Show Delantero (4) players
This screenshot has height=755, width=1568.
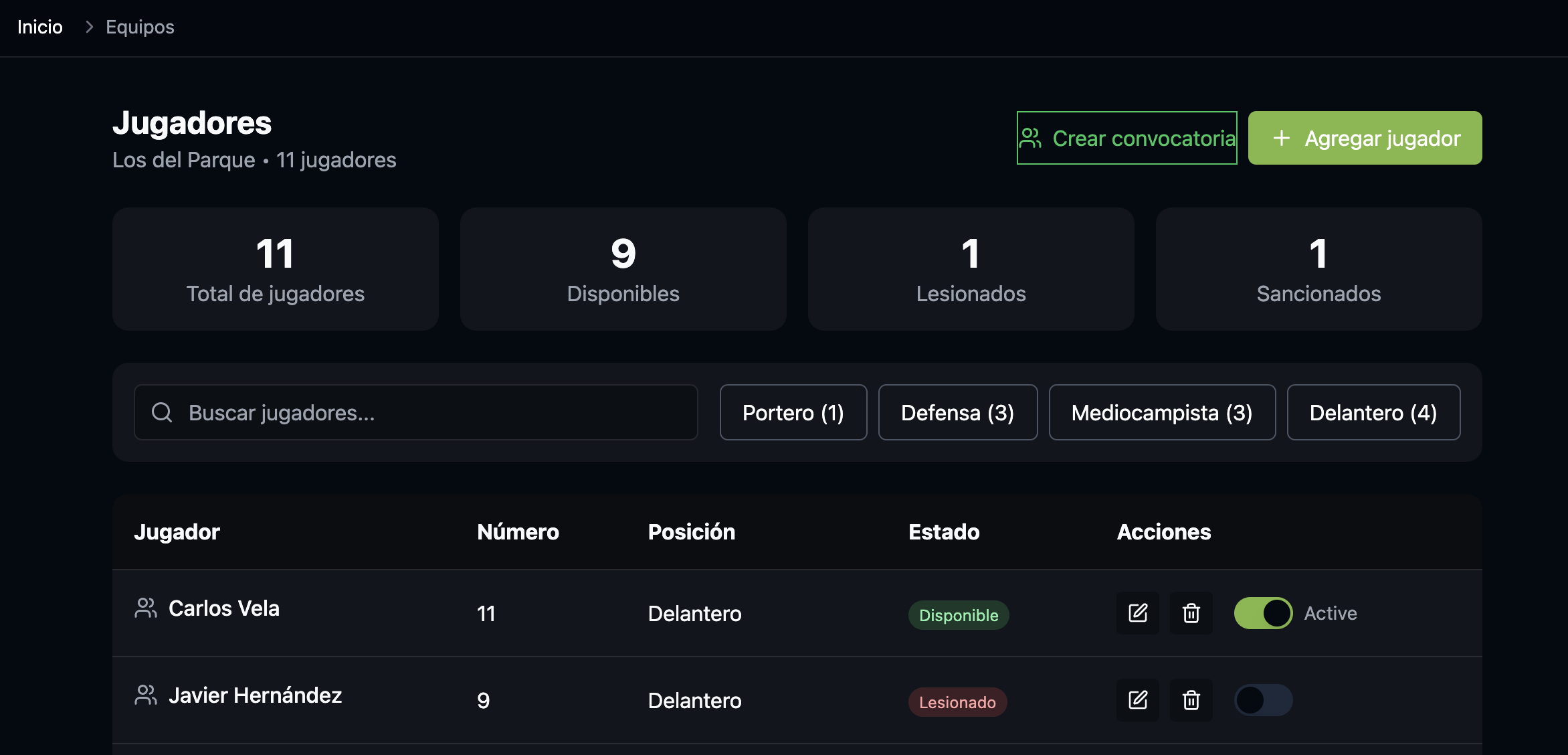pyautogui.click(x=1373, y=412)
